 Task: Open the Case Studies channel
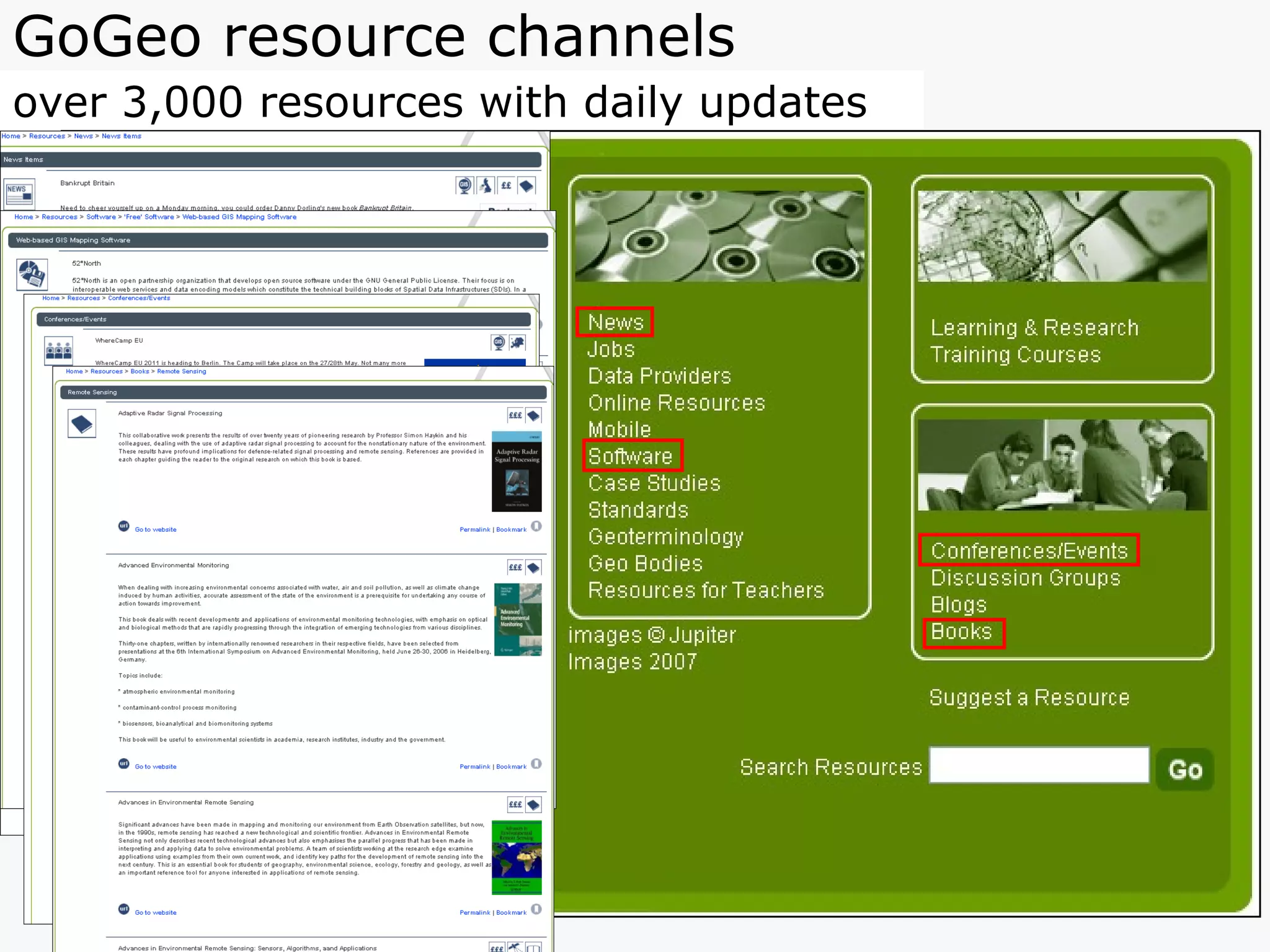tap(654, 483)
